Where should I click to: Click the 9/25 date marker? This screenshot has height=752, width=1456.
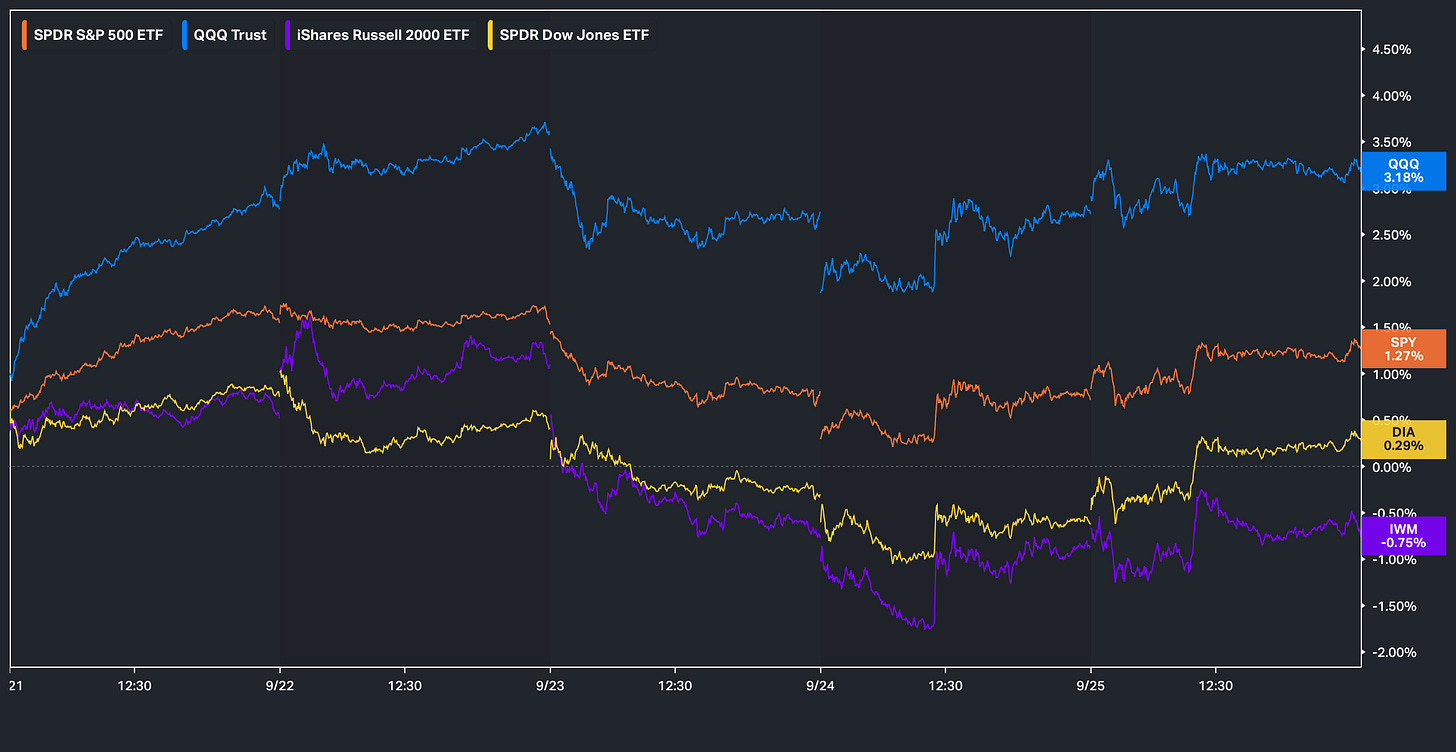1090,687
